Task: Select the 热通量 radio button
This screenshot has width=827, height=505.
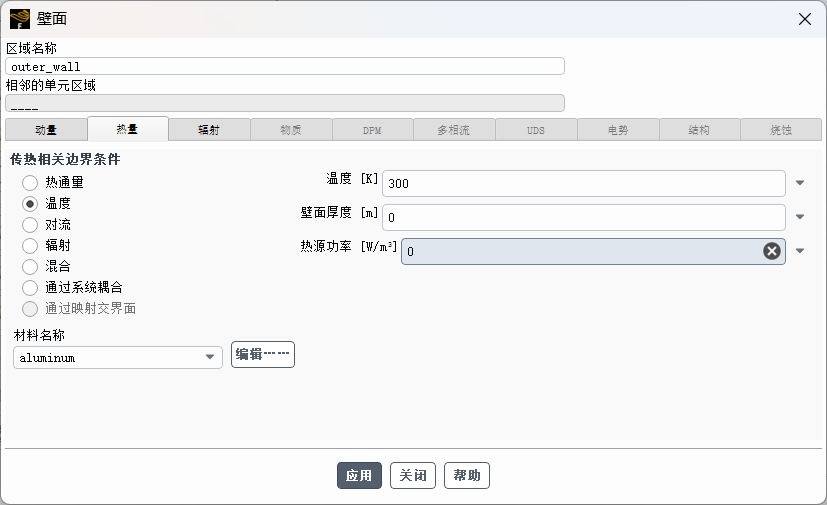Action: coord(30,183)
